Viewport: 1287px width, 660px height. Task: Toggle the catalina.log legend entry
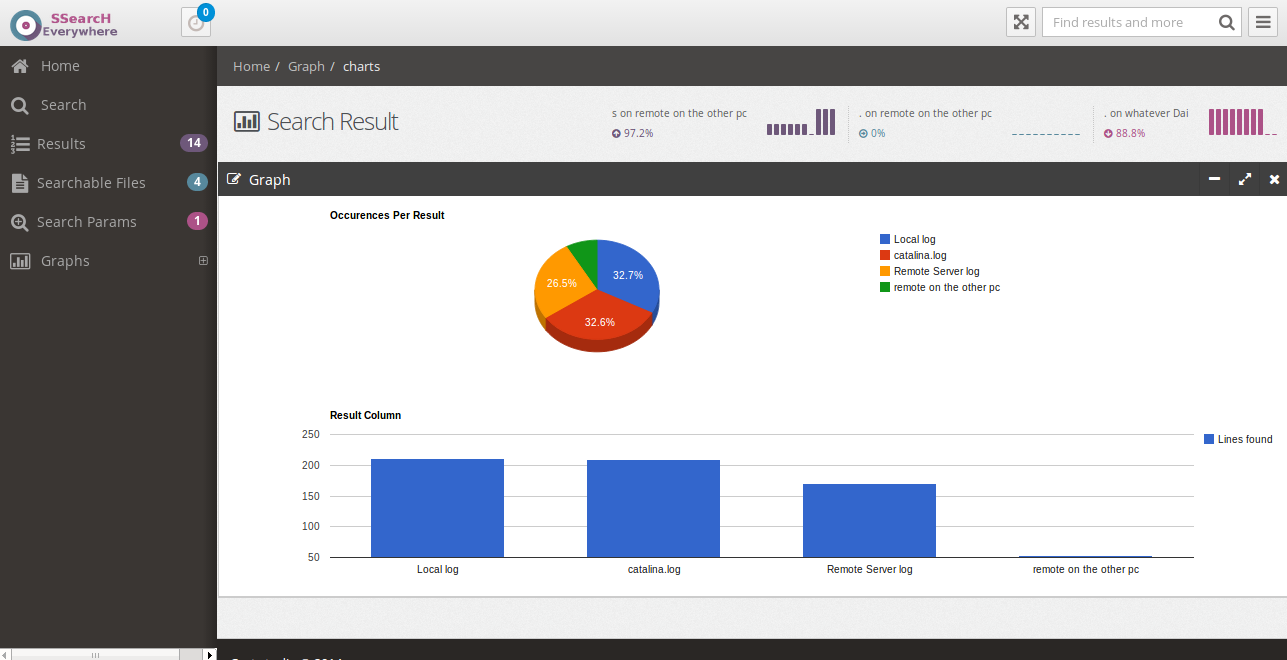(x=912, y=255)
